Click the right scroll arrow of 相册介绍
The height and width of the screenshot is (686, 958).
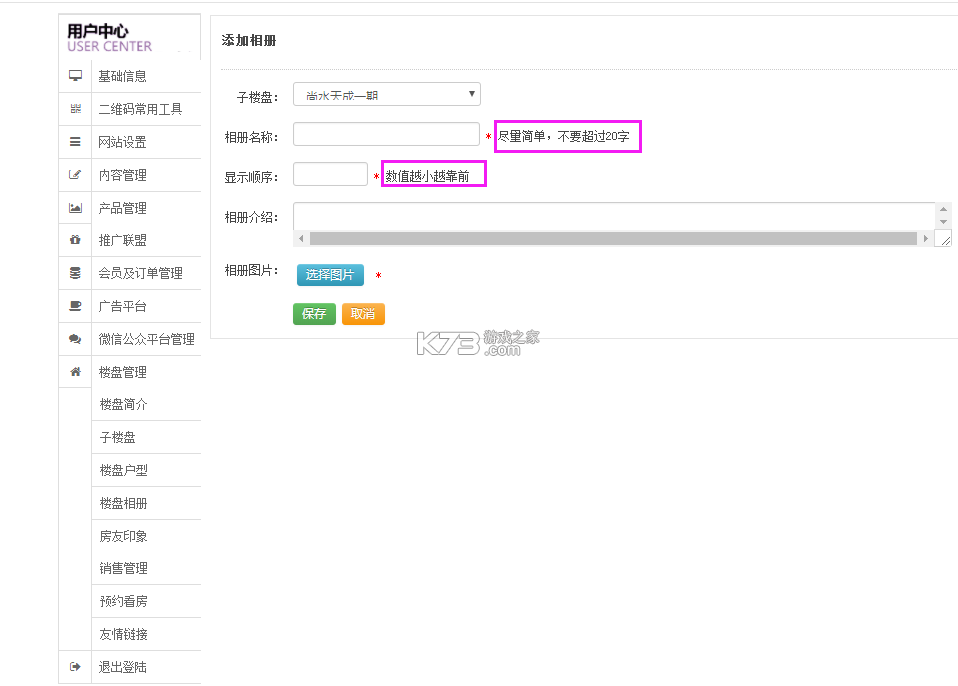pyautogui.click(x=926, y=238)
